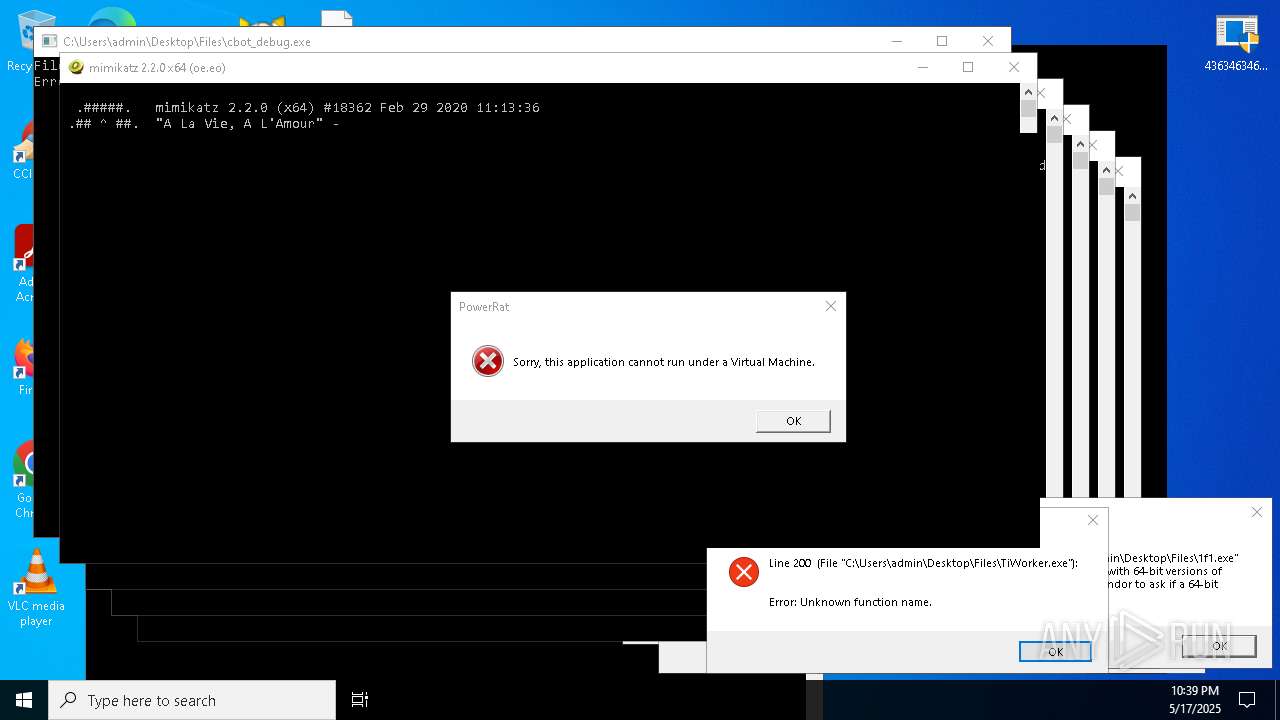Close the mimikatz 2.2.0 x64 window
This screenshot has width=1280, height=720.
click(1014, 67)
